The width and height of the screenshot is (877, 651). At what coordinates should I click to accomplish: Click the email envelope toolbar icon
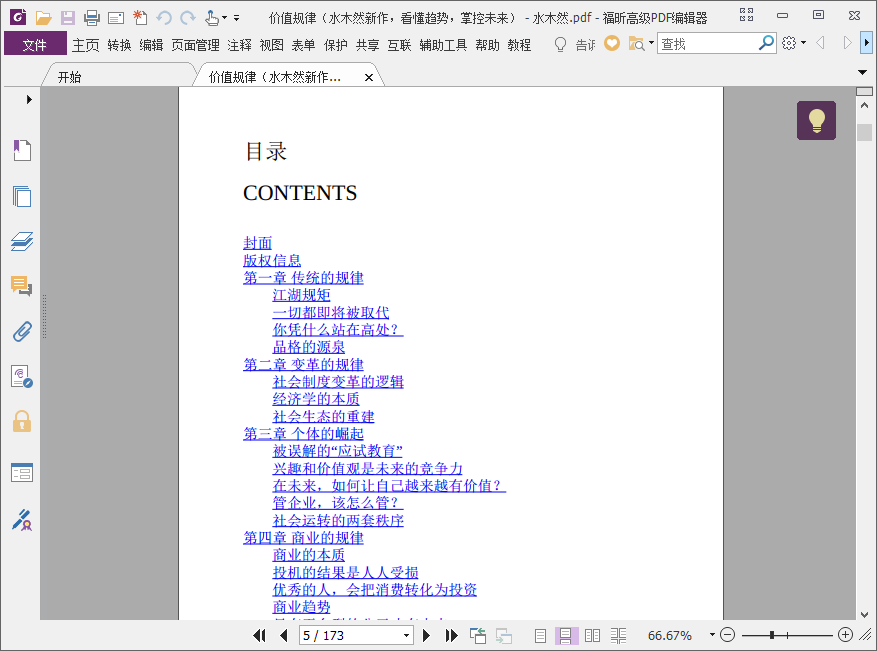[116, 18]
